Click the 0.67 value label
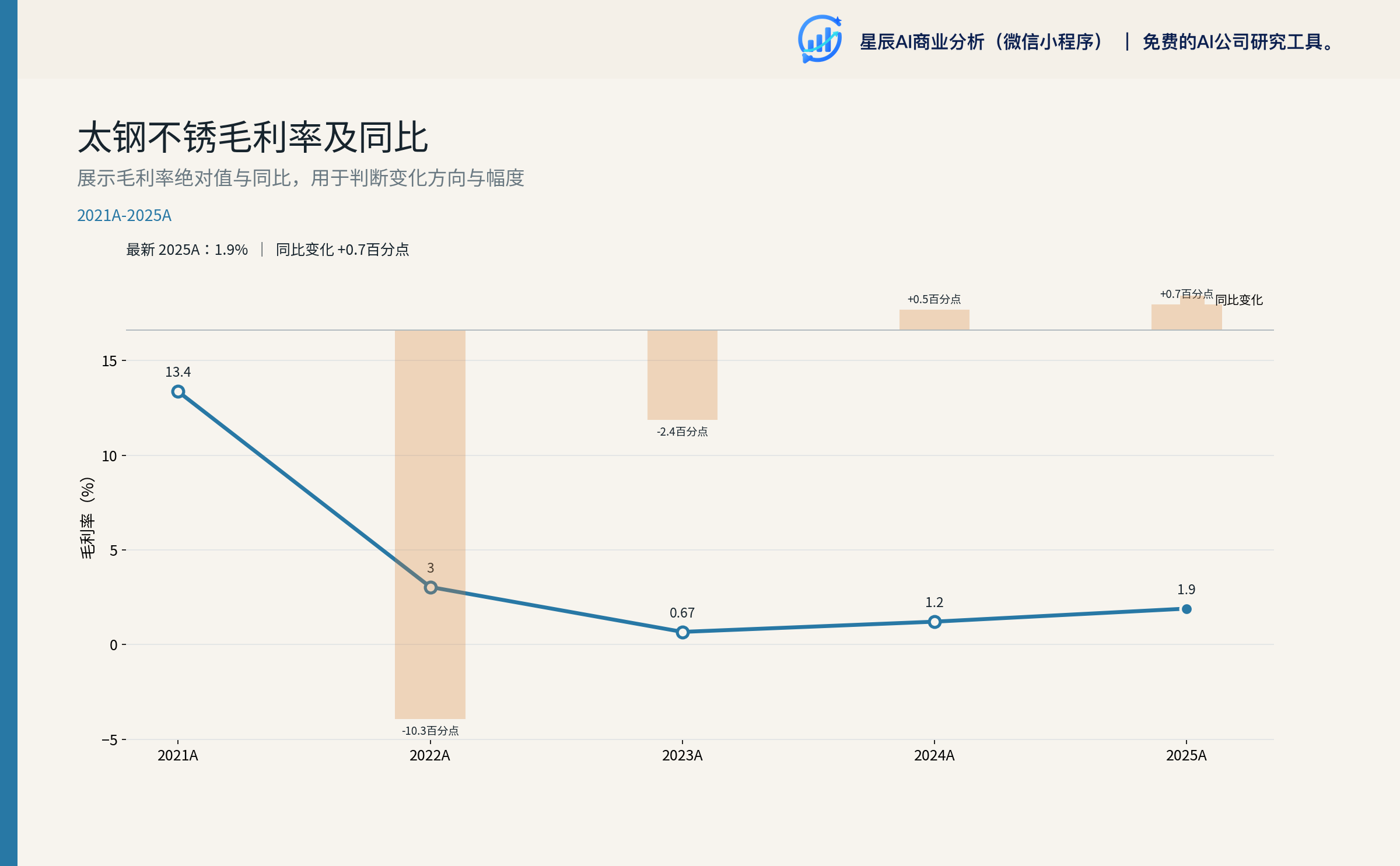The width and height of the screenshot is (1400, 866). (x=682, y=613)
